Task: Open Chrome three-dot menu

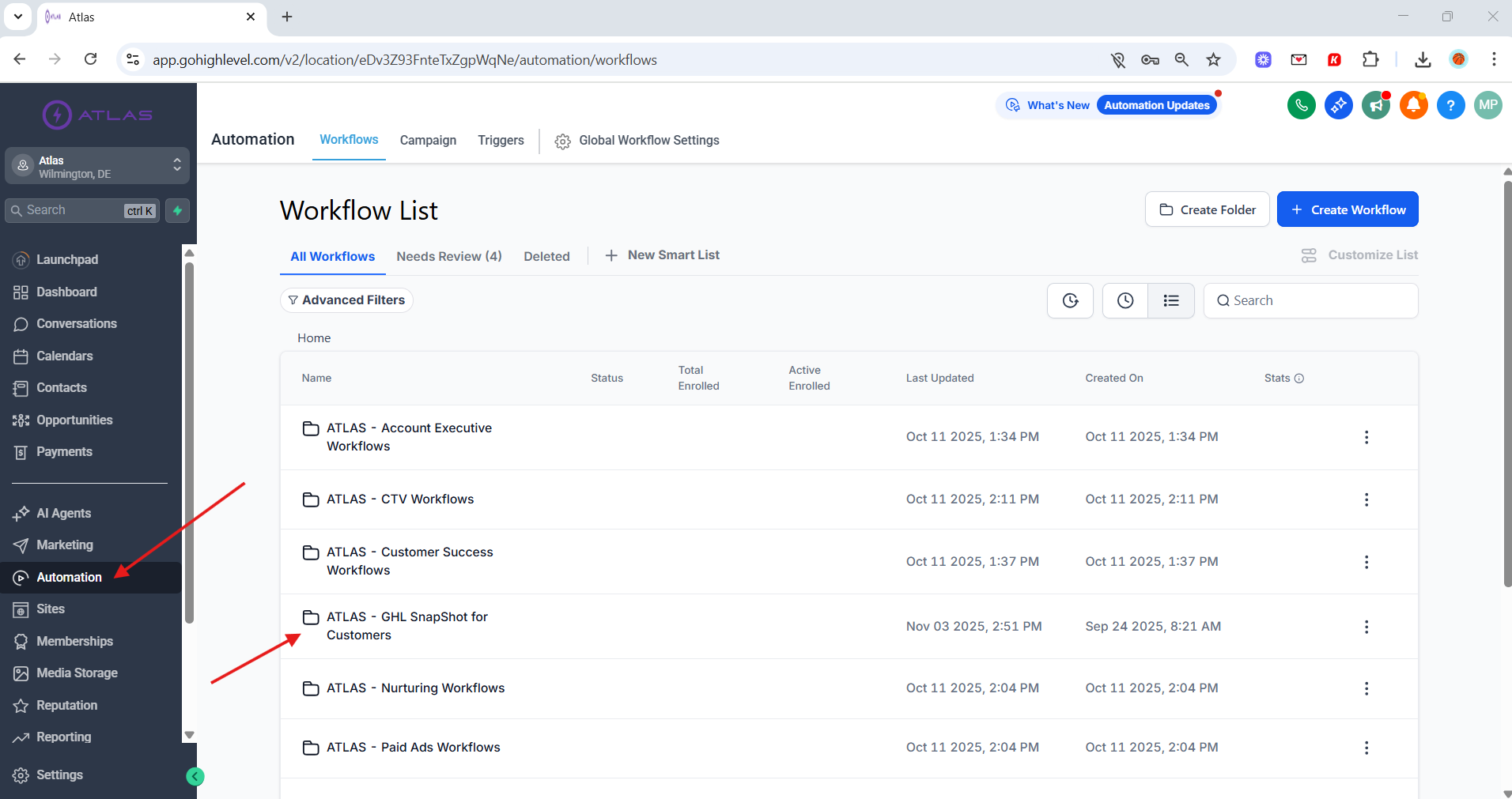Action: click(x=1493, y=59)
